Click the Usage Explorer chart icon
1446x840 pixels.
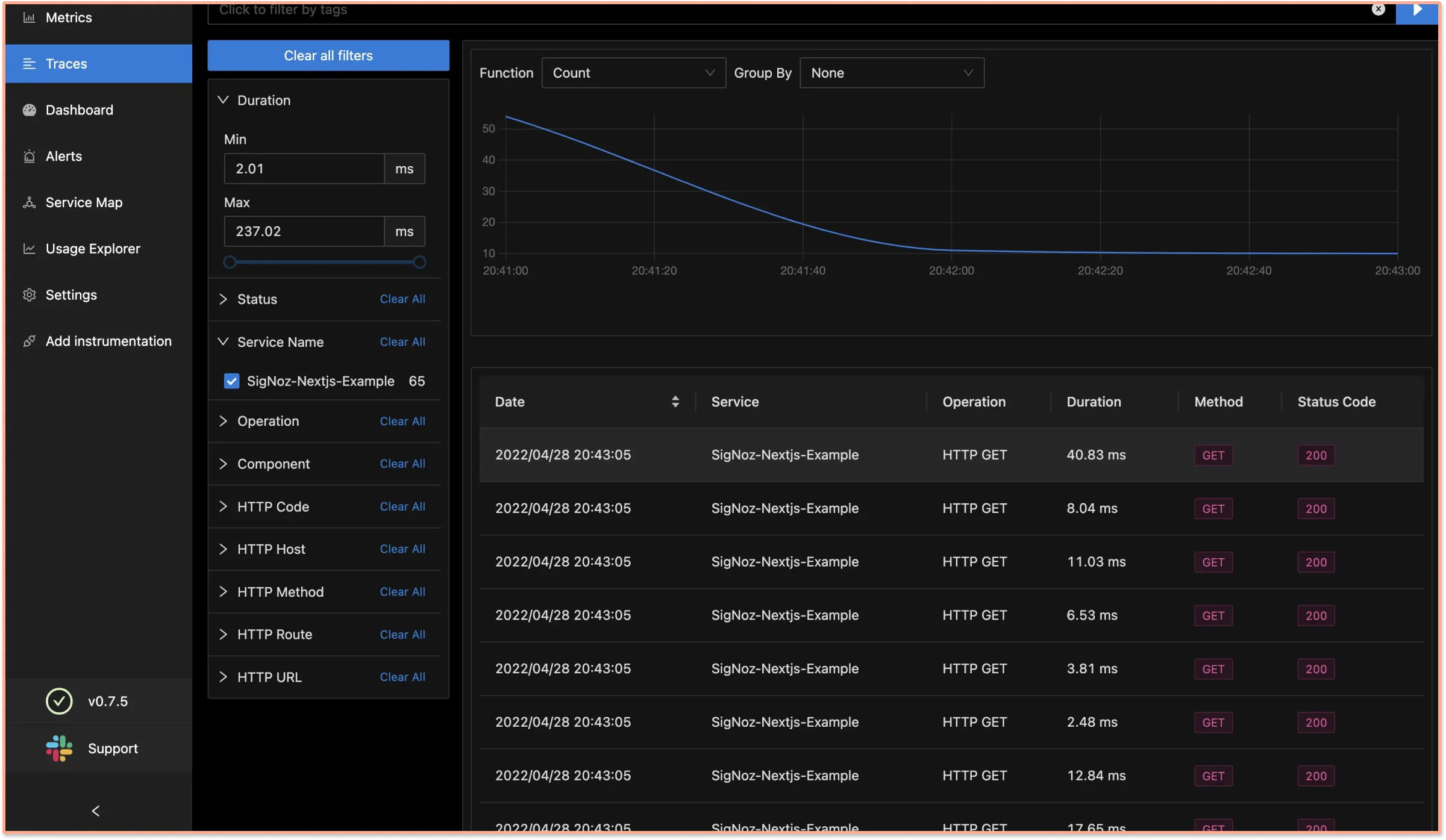click(x=29, y=249)
